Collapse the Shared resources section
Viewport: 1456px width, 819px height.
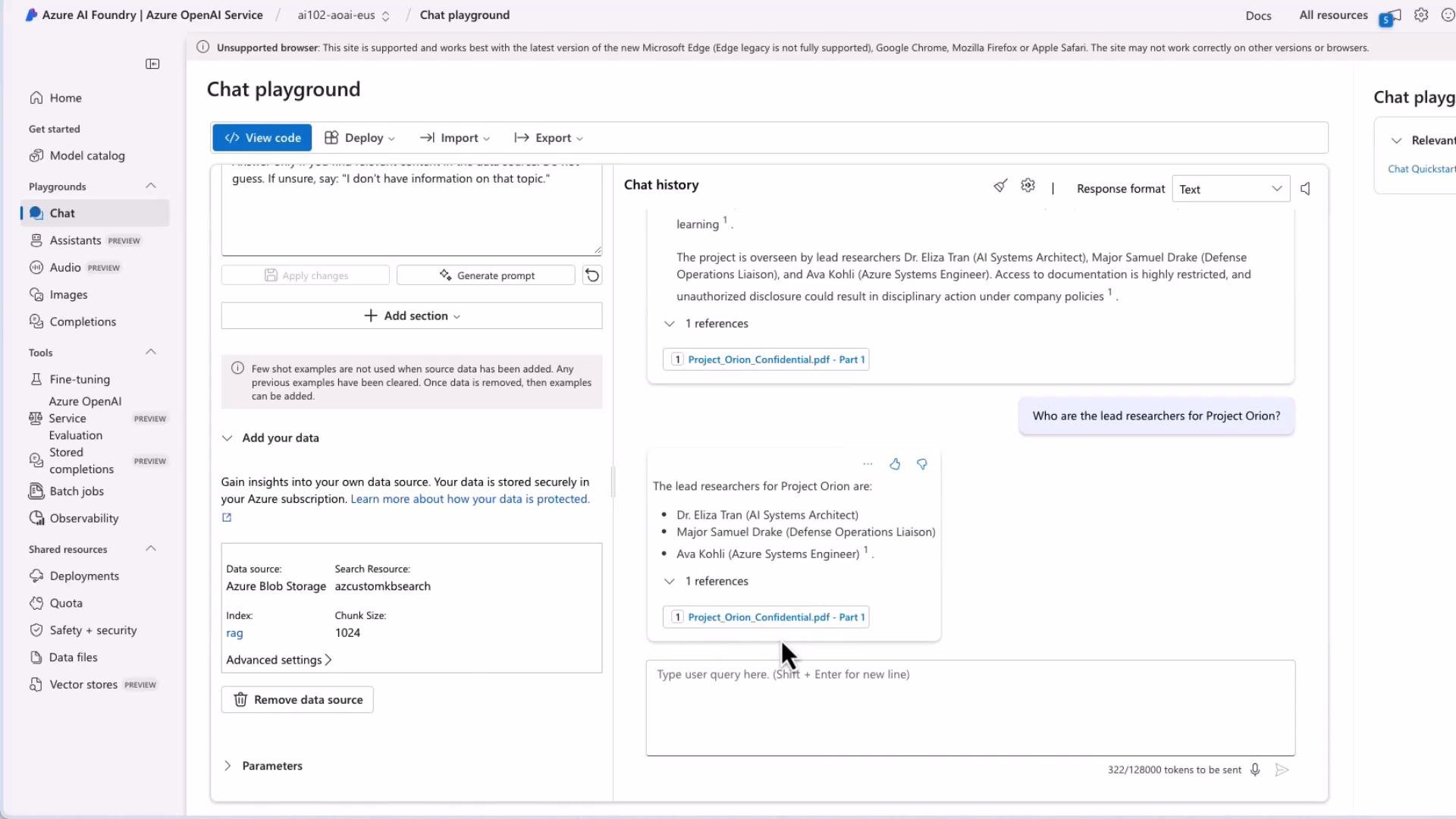151,548
